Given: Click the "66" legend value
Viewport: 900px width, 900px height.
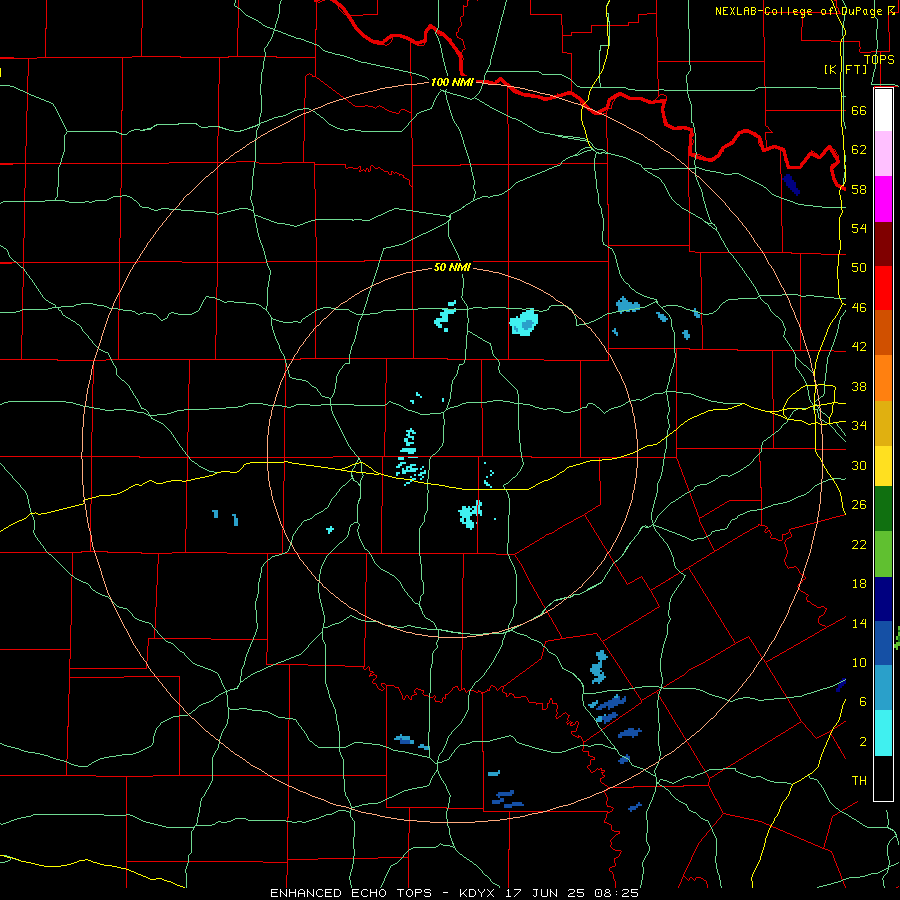Looking at the screenshot, I should [x=859, y=110].
